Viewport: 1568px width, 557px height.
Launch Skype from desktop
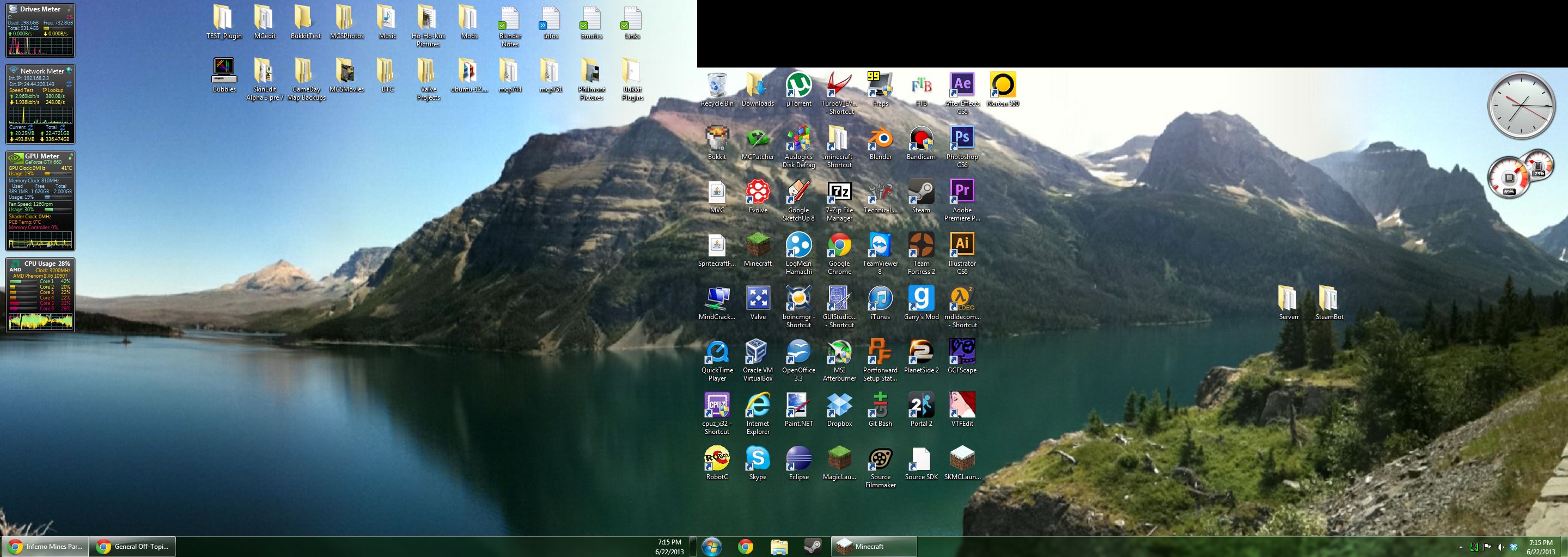[x=758, y=463]
